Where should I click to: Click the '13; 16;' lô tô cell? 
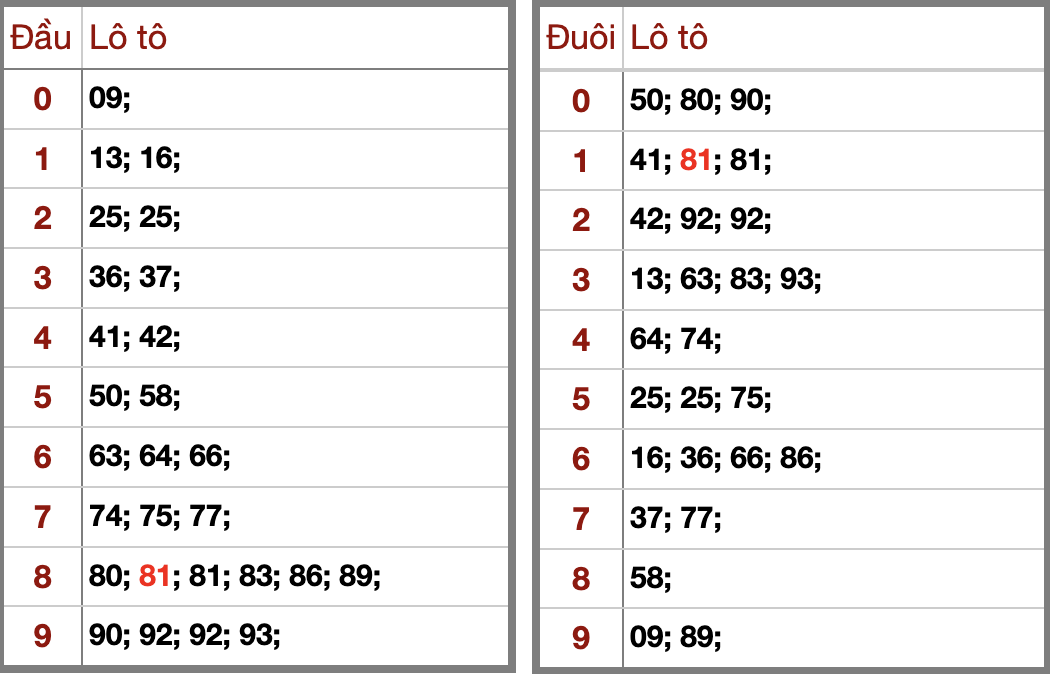pyautogui.click(x=135, y=158)
